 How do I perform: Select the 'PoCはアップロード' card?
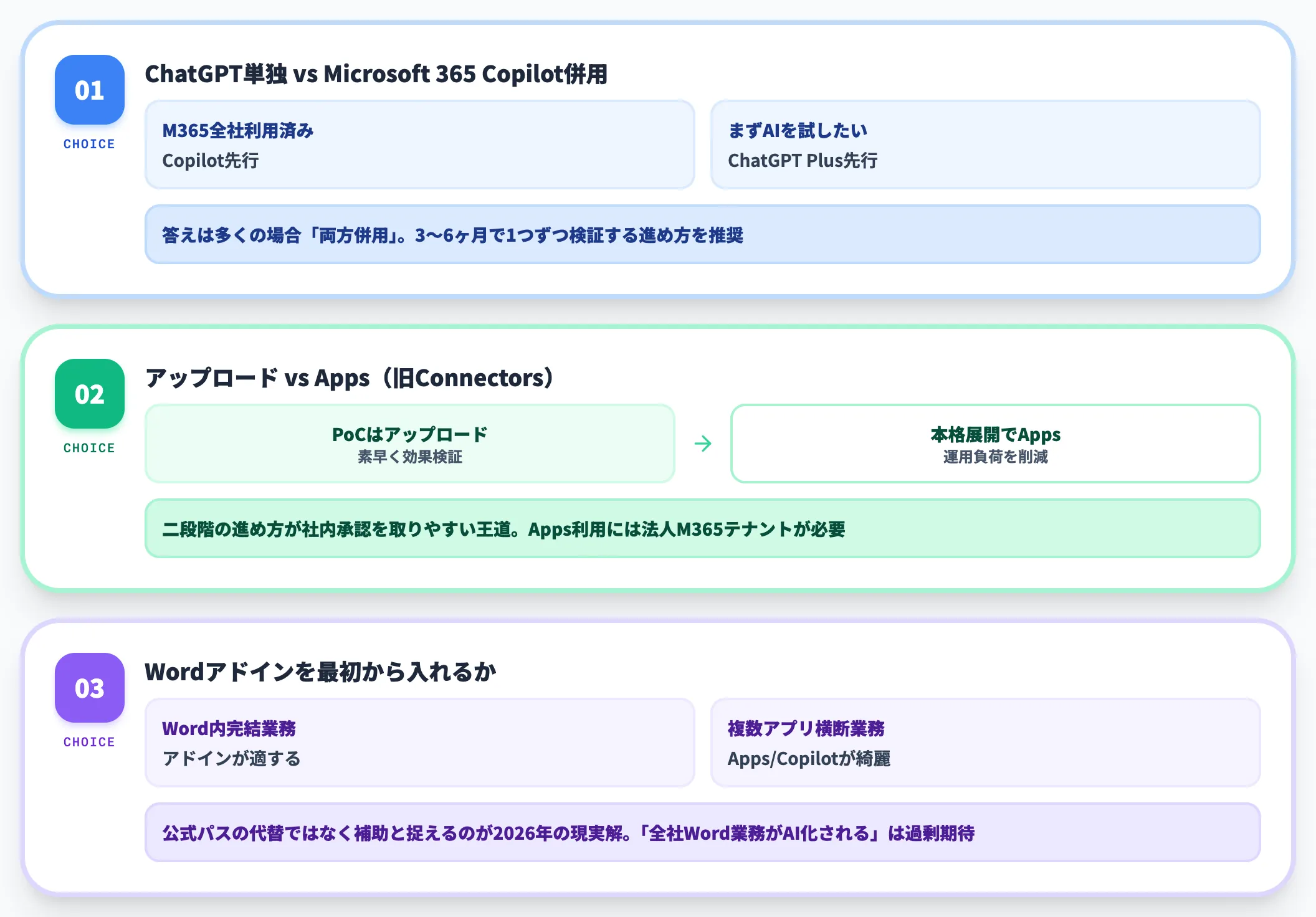410,444
